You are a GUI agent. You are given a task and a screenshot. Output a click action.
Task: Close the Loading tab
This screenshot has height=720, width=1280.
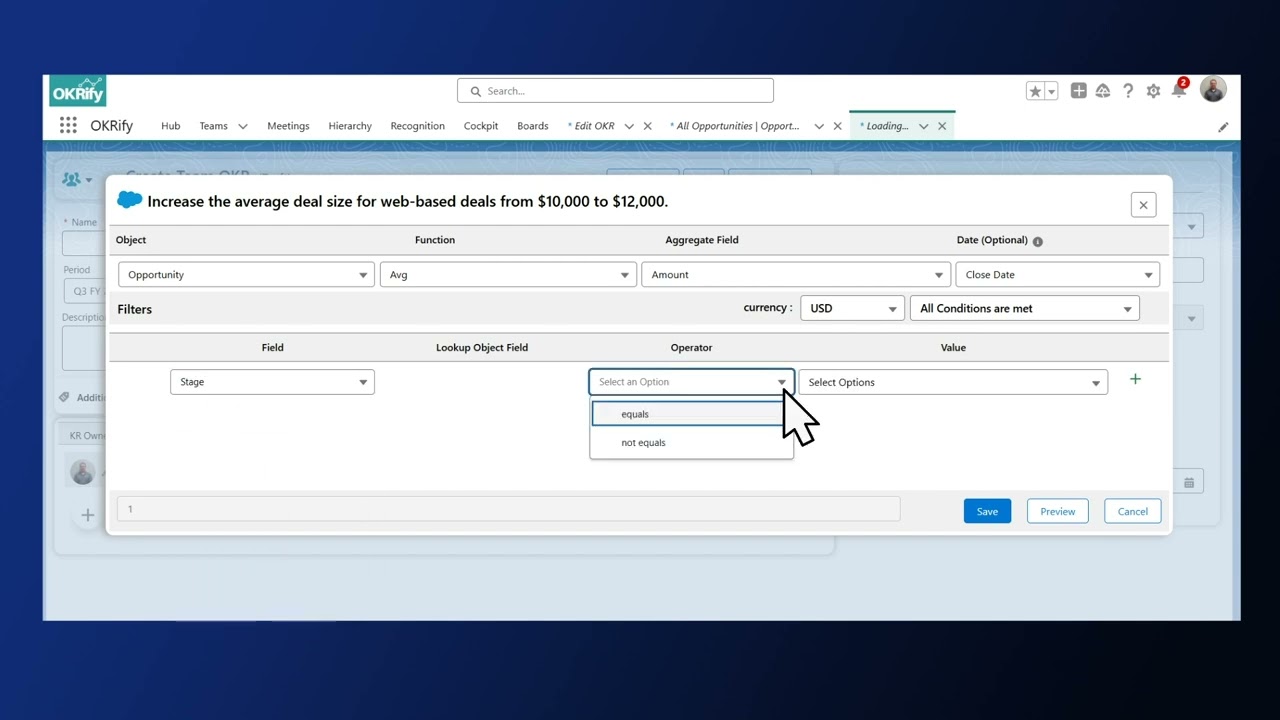tap(942, 126)
